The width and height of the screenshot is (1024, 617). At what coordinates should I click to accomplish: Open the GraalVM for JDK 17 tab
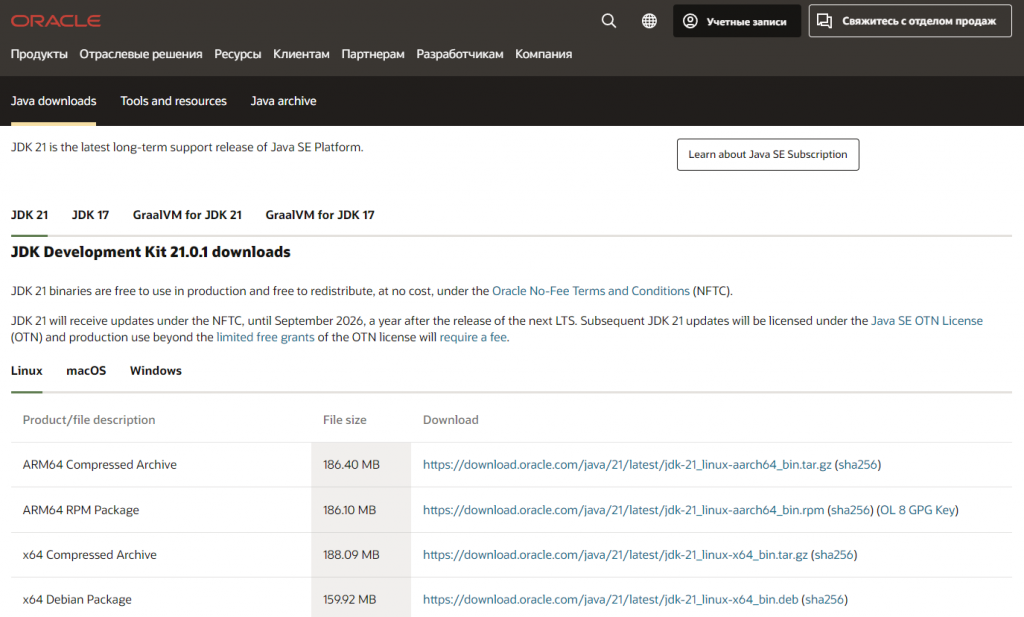[x=320, y=215]
